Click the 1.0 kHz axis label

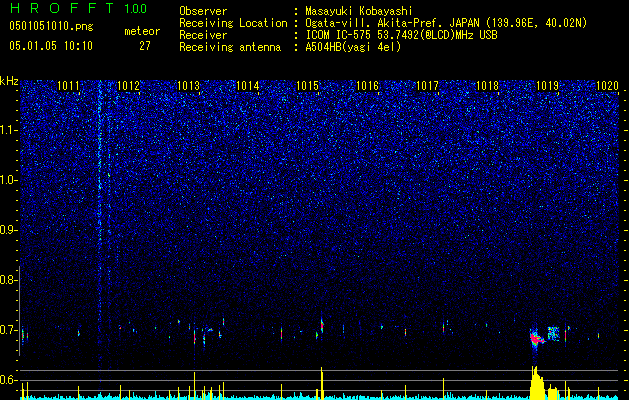pos(9,180)
